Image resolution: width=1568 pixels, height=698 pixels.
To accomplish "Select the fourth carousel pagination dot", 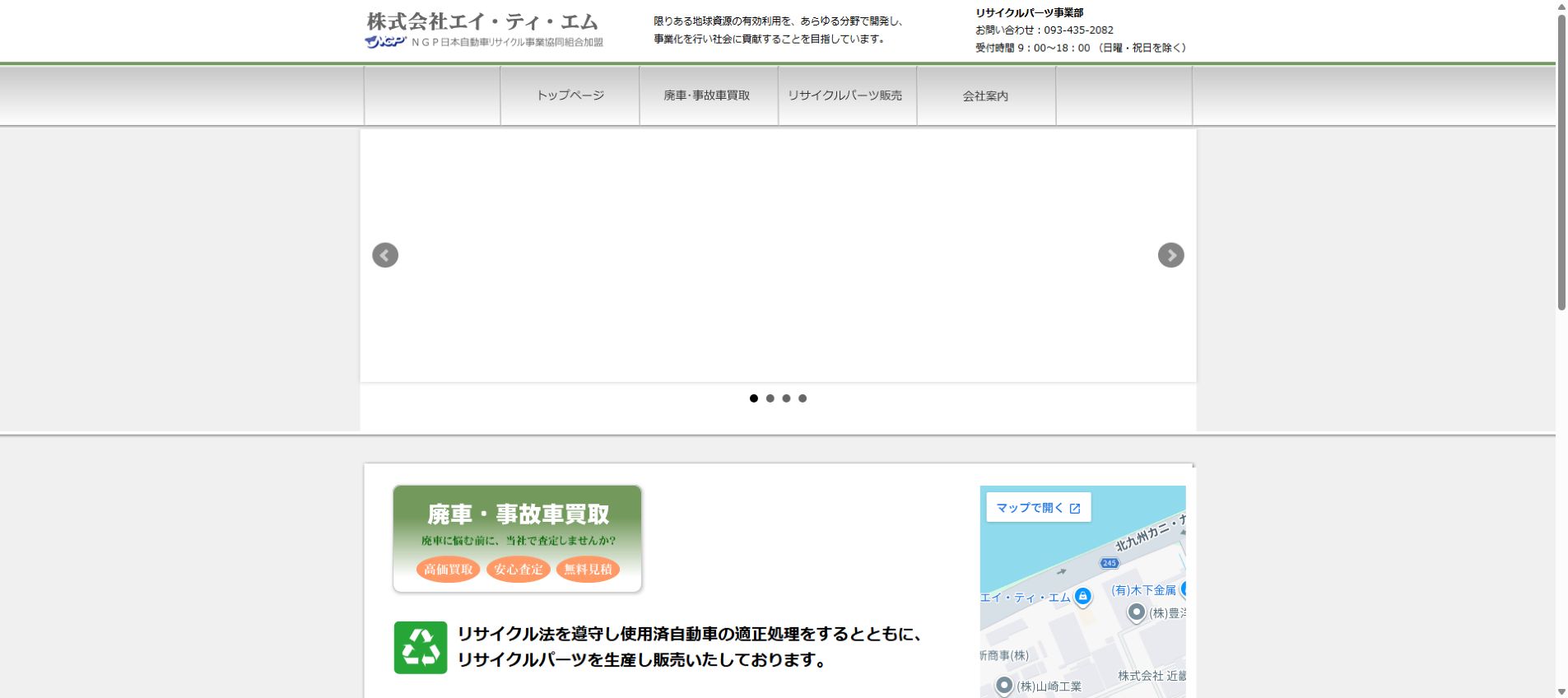I will [x=803, y=398].
